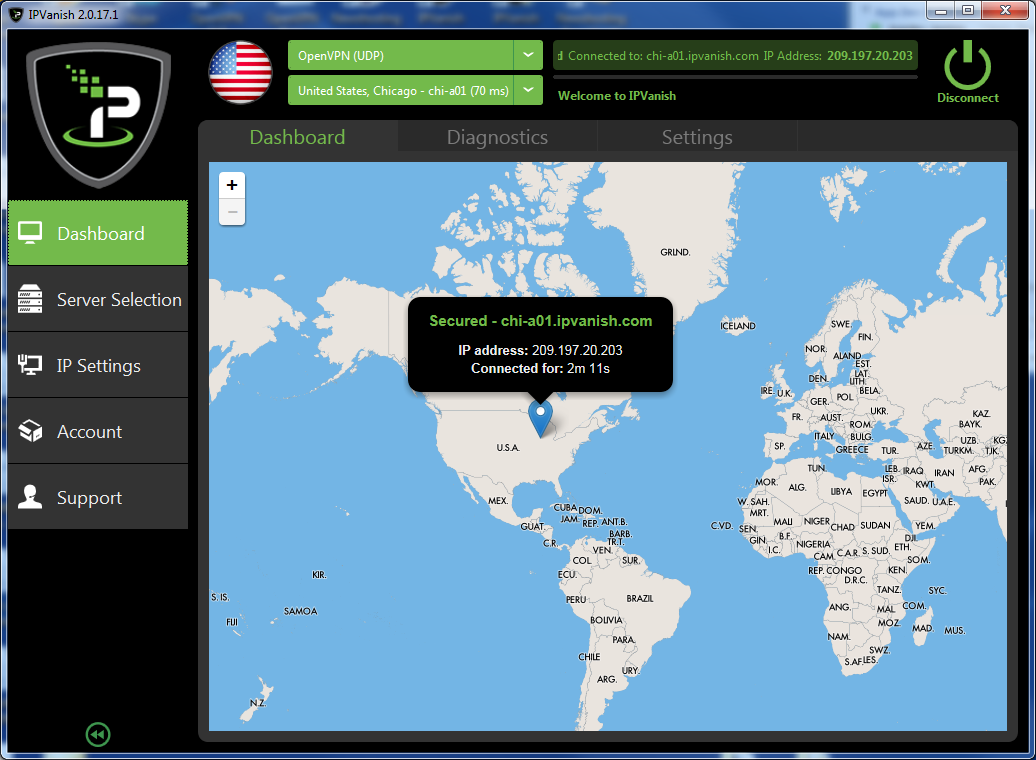The width and height of the screenshot is (1036, 760).
Task: Open the OpenVPN (UDP) protocol dropdown arrow
Action: 528,55
